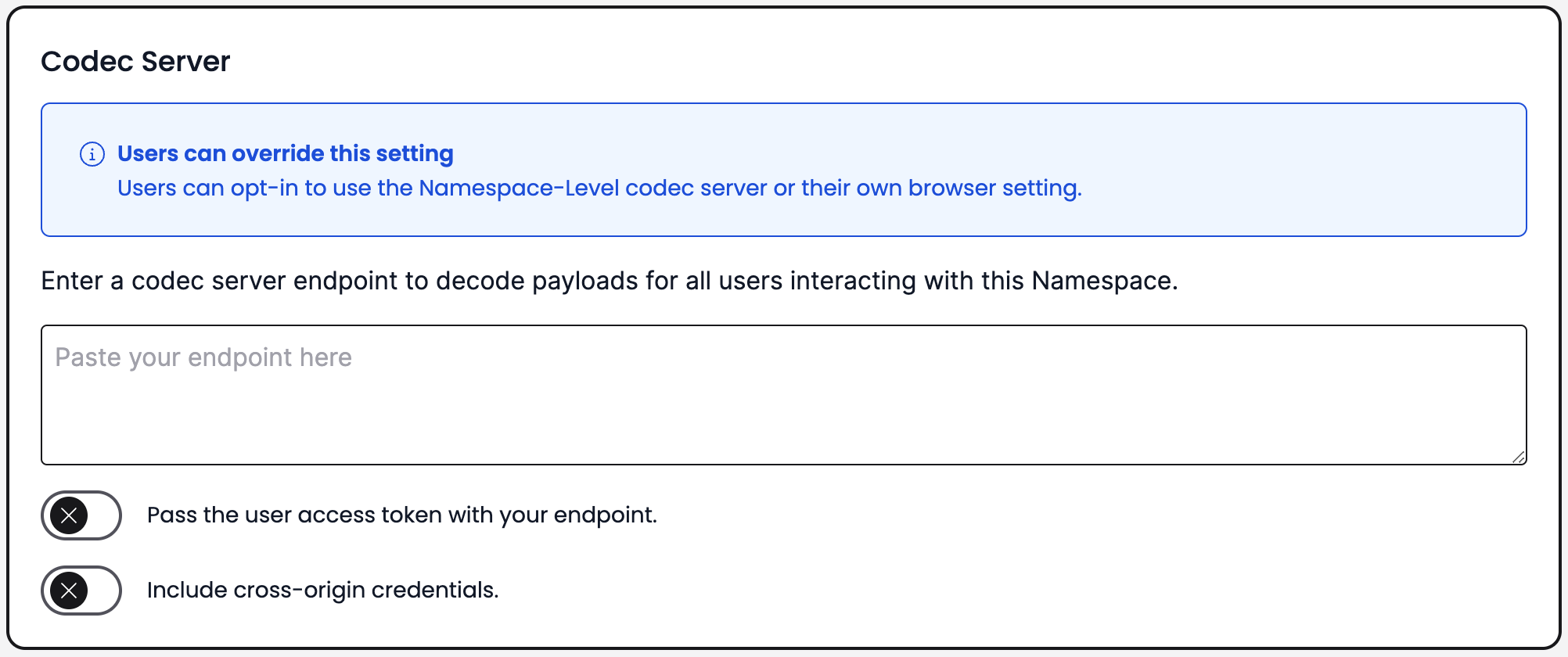The width and height of the screenshot is (1568, 657).
Task: Click the 'Codec Server' heading
Action: 136,61
